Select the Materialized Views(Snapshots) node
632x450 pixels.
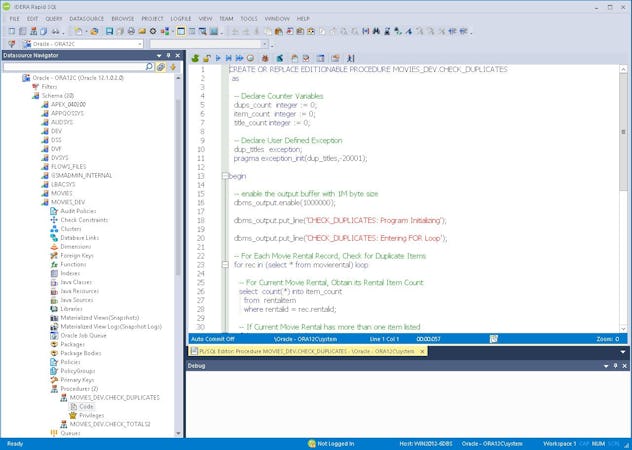tap(100, 318)
